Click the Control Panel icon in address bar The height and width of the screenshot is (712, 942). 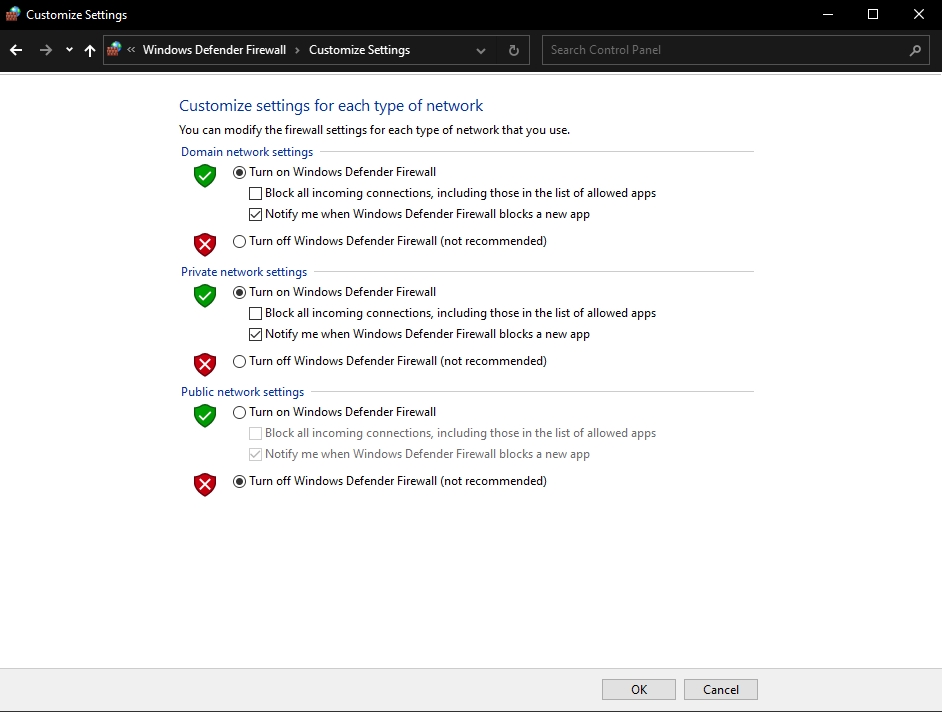pos(114,50)
